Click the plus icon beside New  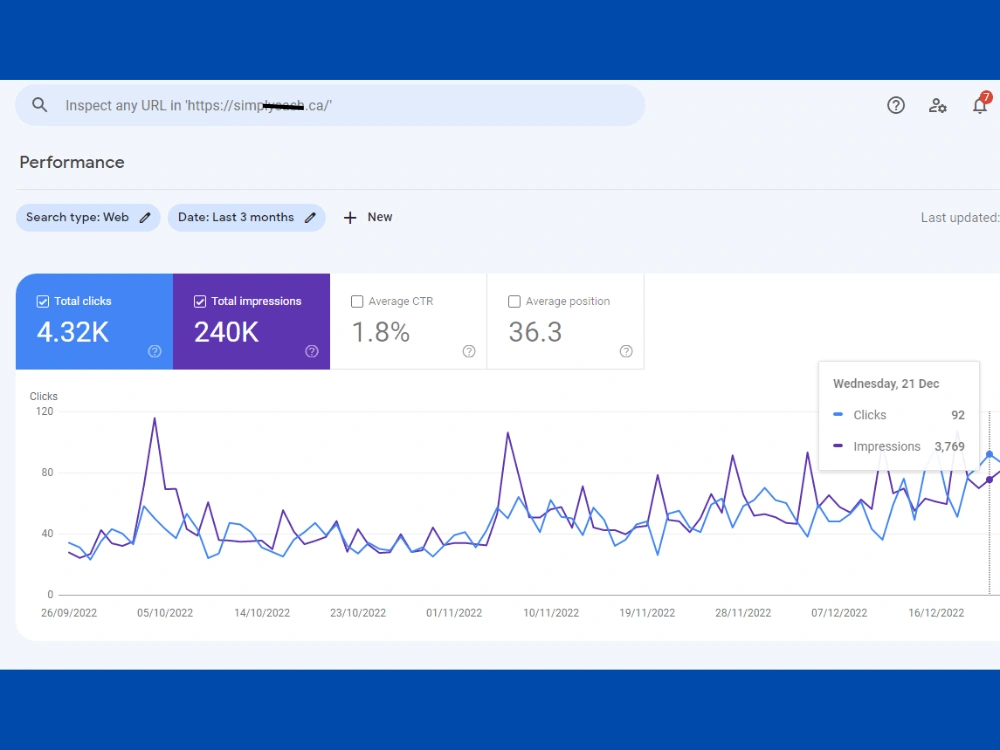point(350,218)
